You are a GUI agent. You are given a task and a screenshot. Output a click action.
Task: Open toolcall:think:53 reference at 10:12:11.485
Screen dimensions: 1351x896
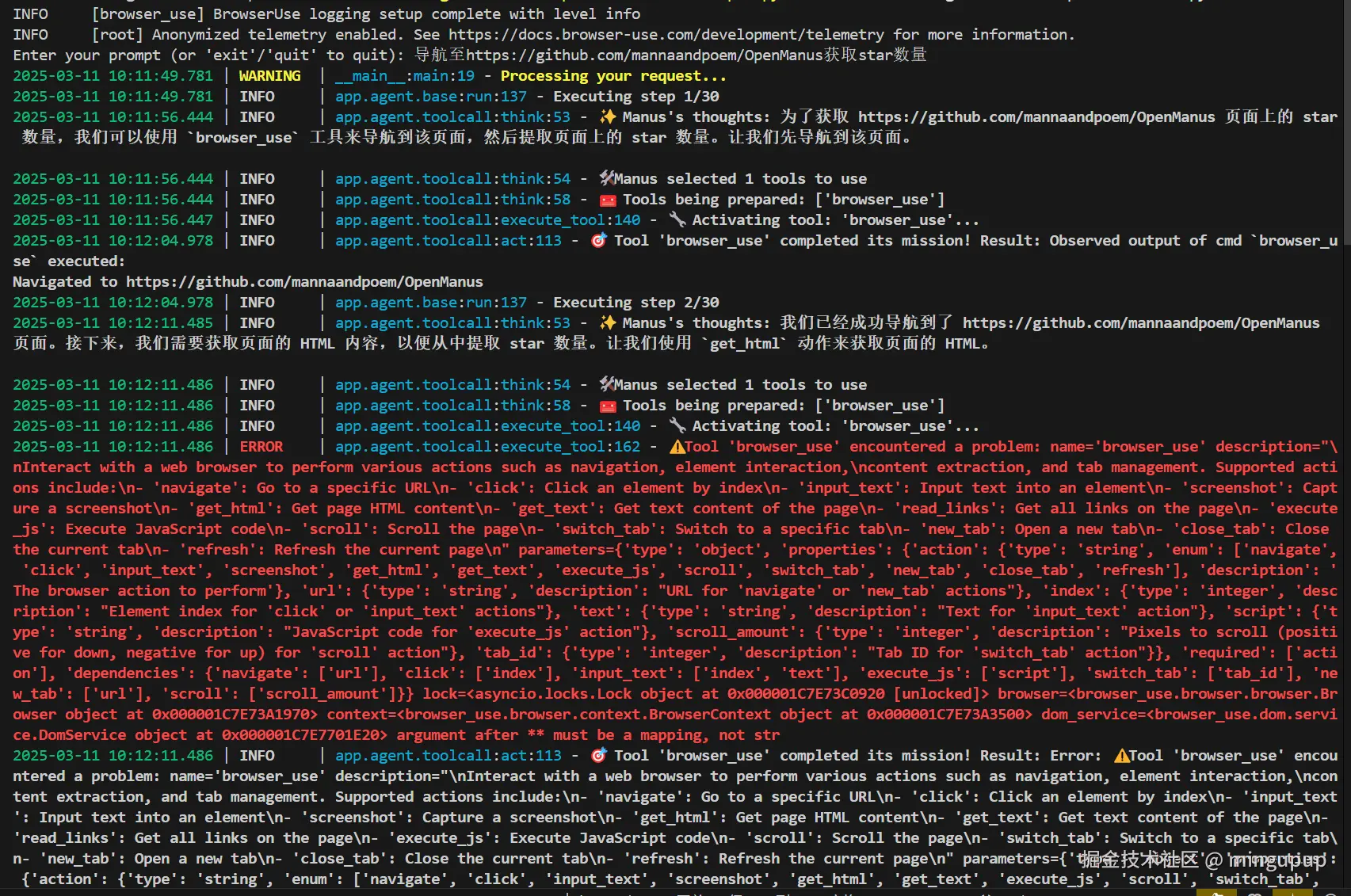452,323
